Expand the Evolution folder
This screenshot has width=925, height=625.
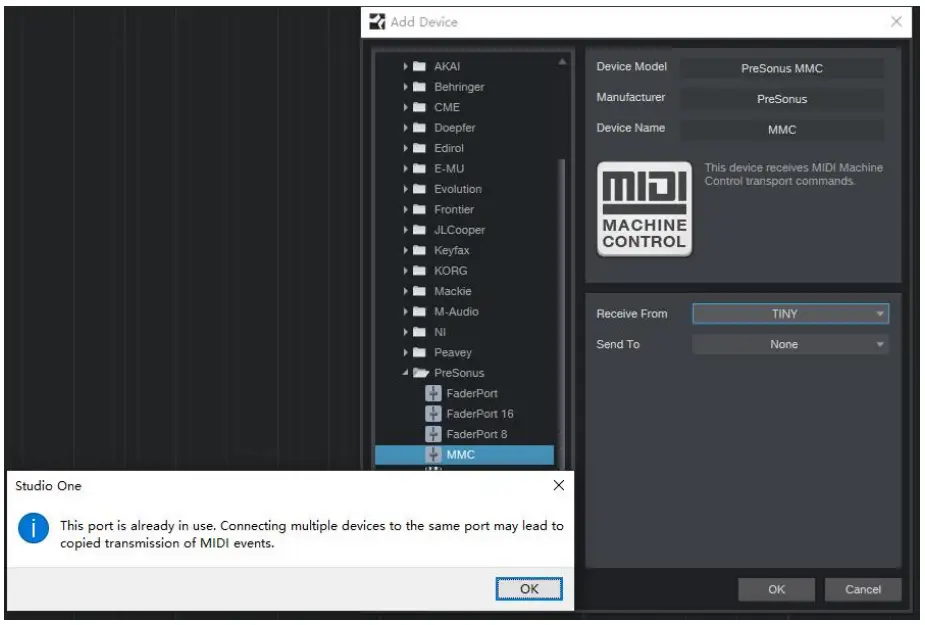405,189
